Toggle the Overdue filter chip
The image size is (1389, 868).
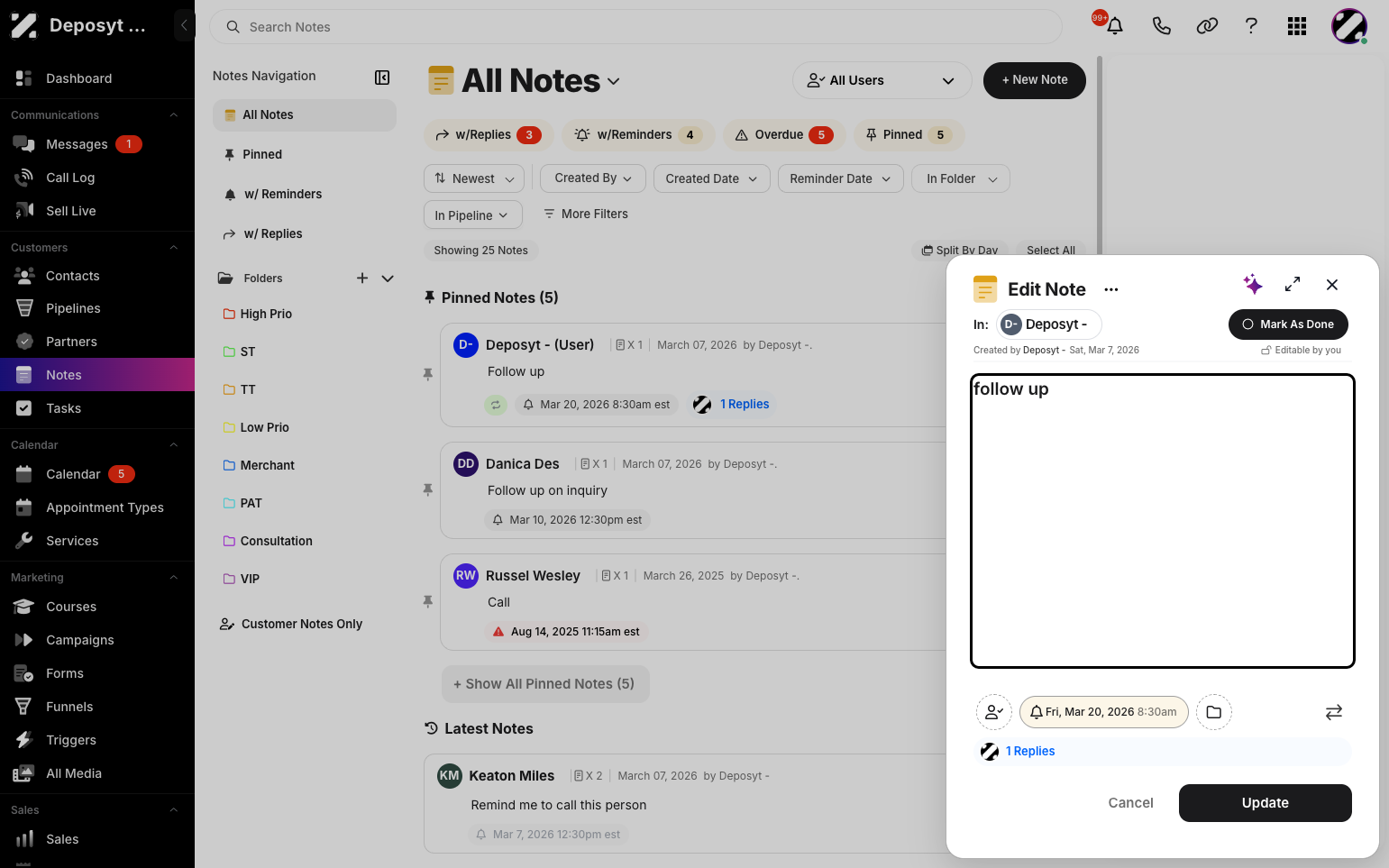pyautogui.click(x=784, y=135)
